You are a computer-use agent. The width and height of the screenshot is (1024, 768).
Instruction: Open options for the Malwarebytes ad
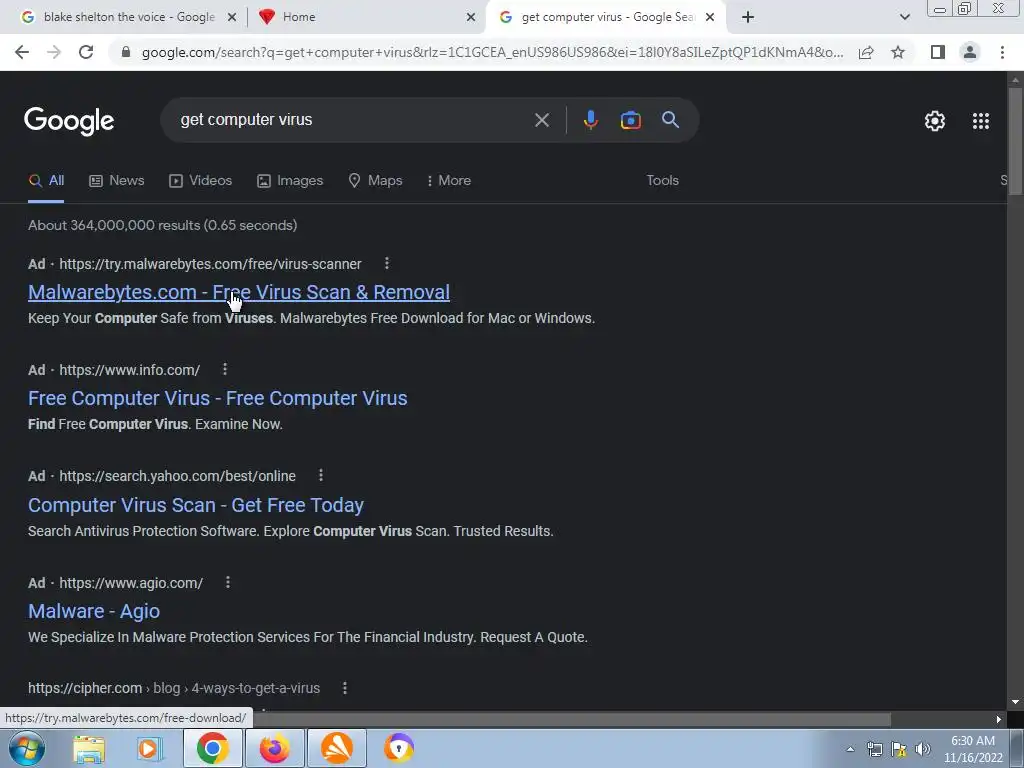point(387,263)
